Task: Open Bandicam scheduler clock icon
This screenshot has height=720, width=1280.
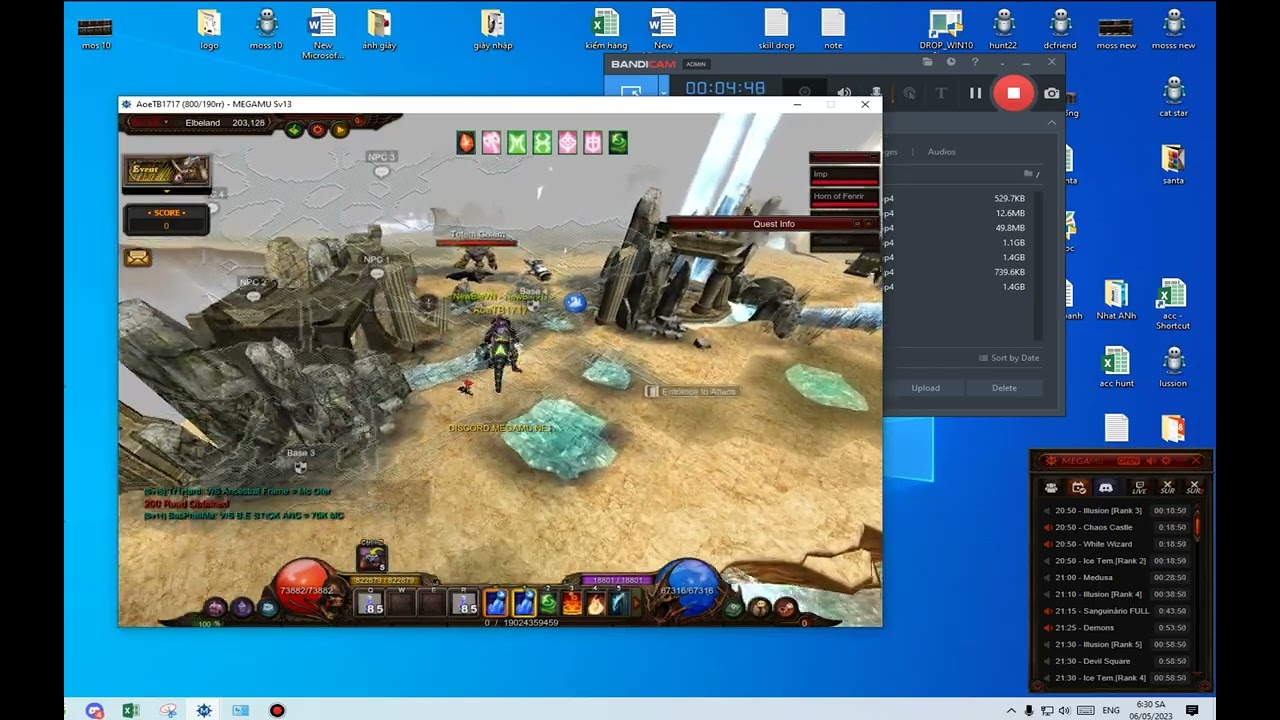Action: [x=951, y=62]
